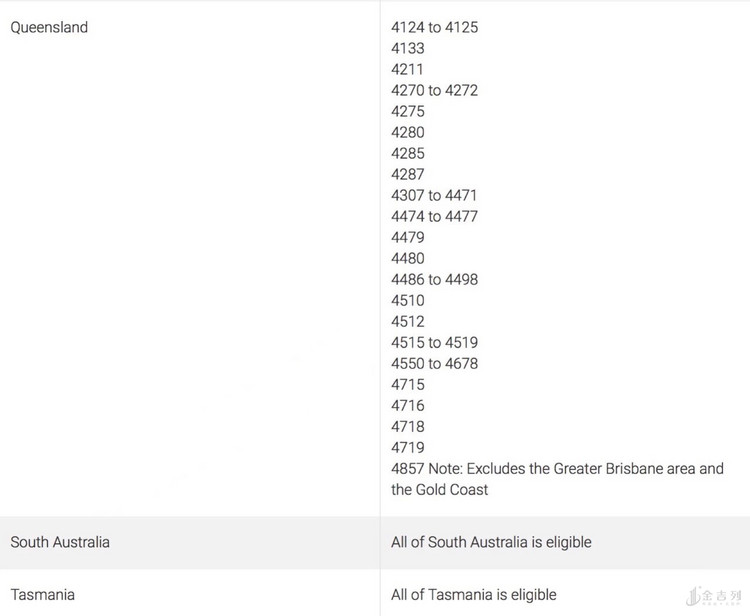This screenshot has width=750, height=616.
Task: Click the postcode range 4550 to 4678
Action: (x=434, y=363)
